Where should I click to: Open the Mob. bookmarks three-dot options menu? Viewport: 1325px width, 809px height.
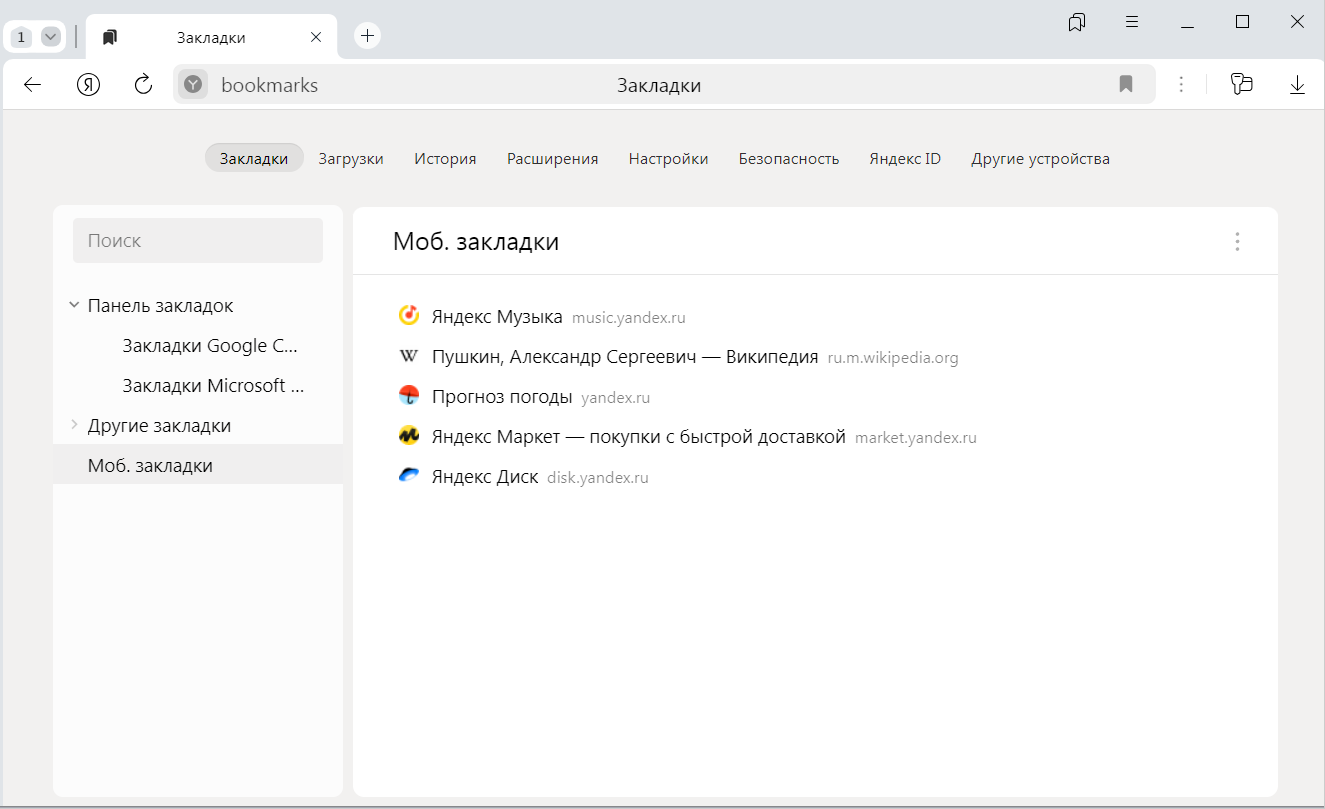click(1237, 242)
